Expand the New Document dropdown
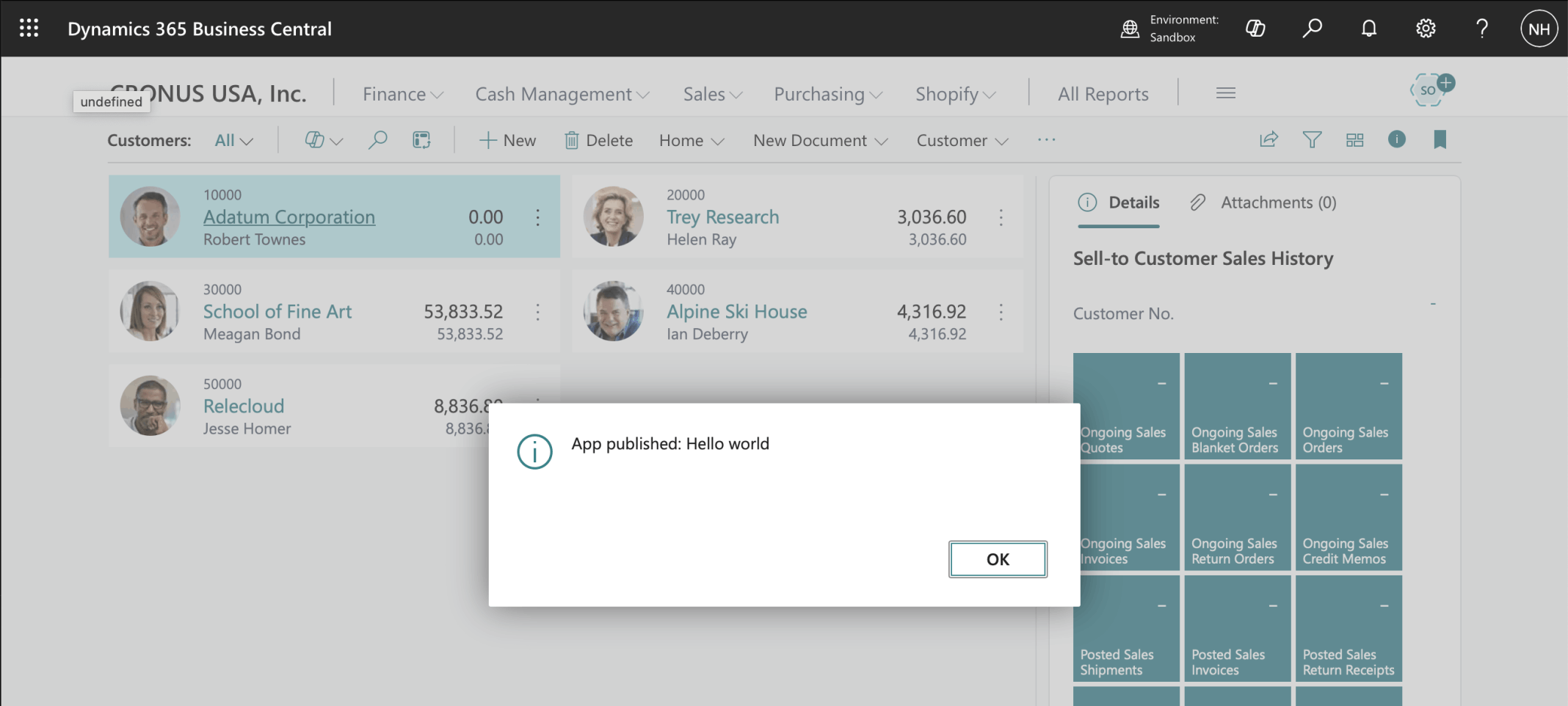The image size is (1568, 706). tap(820, 140)
